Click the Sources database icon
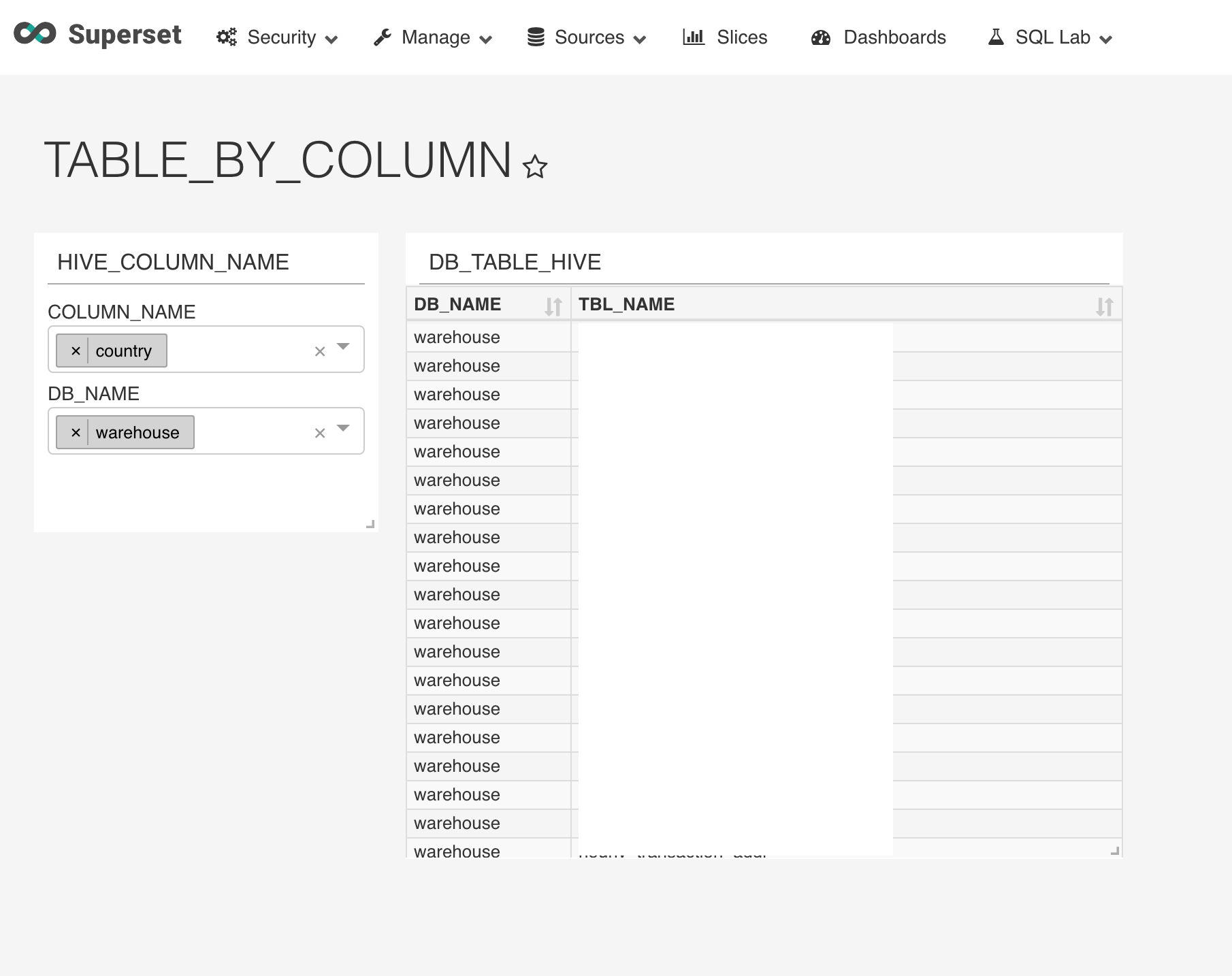 point(536,37)
